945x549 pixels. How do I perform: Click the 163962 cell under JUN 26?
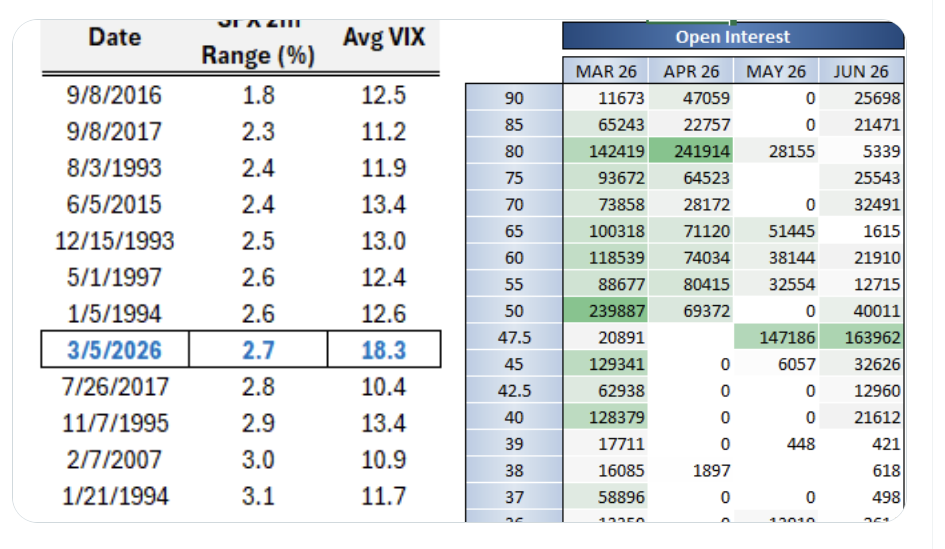(862, 338)
